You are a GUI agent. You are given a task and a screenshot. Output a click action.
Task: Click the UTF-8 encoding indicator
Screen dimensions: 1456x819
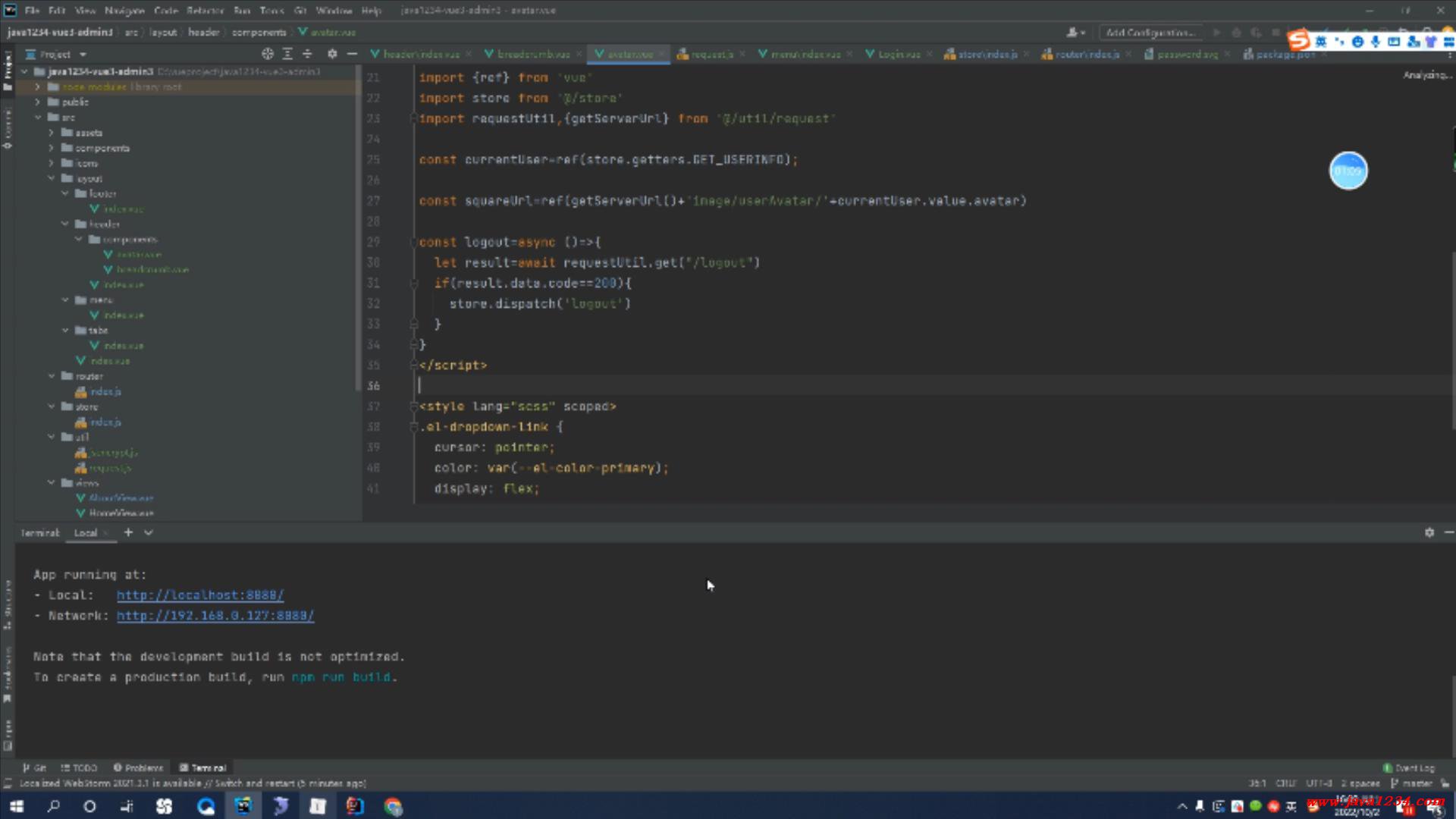1319,783
